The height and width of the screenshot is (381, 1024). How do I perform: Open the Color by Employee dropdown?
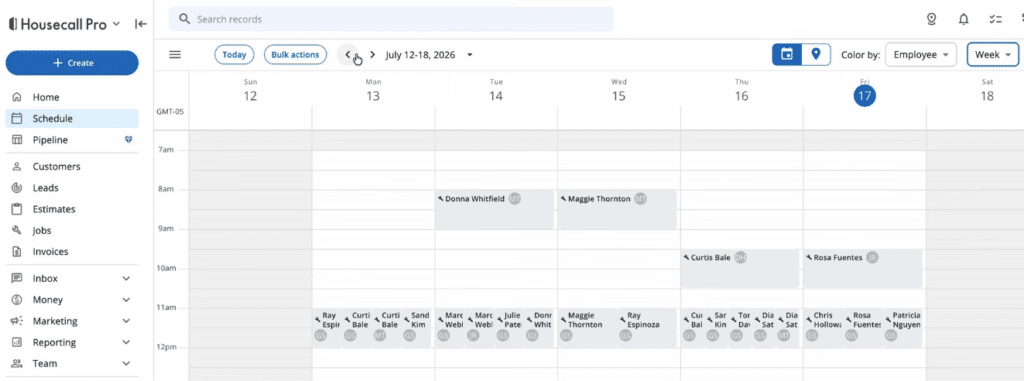point(921,55)
